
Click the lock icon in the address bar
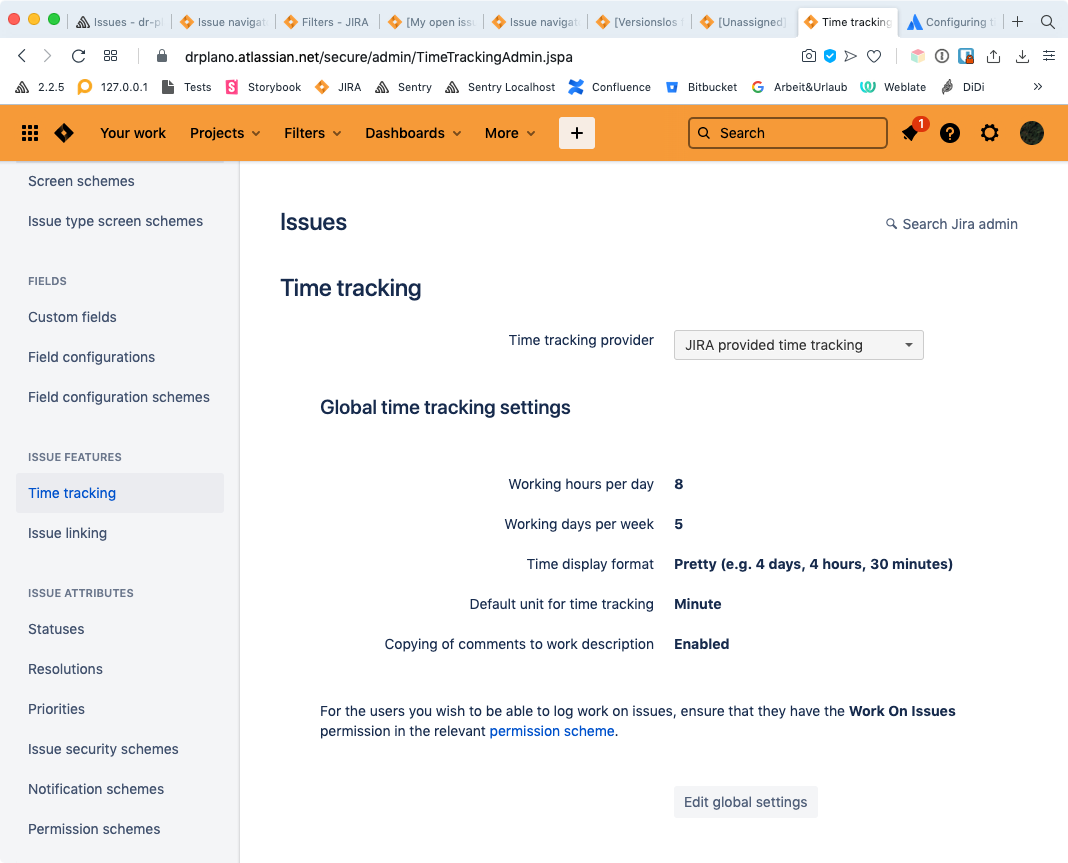[x=162, y=56]
